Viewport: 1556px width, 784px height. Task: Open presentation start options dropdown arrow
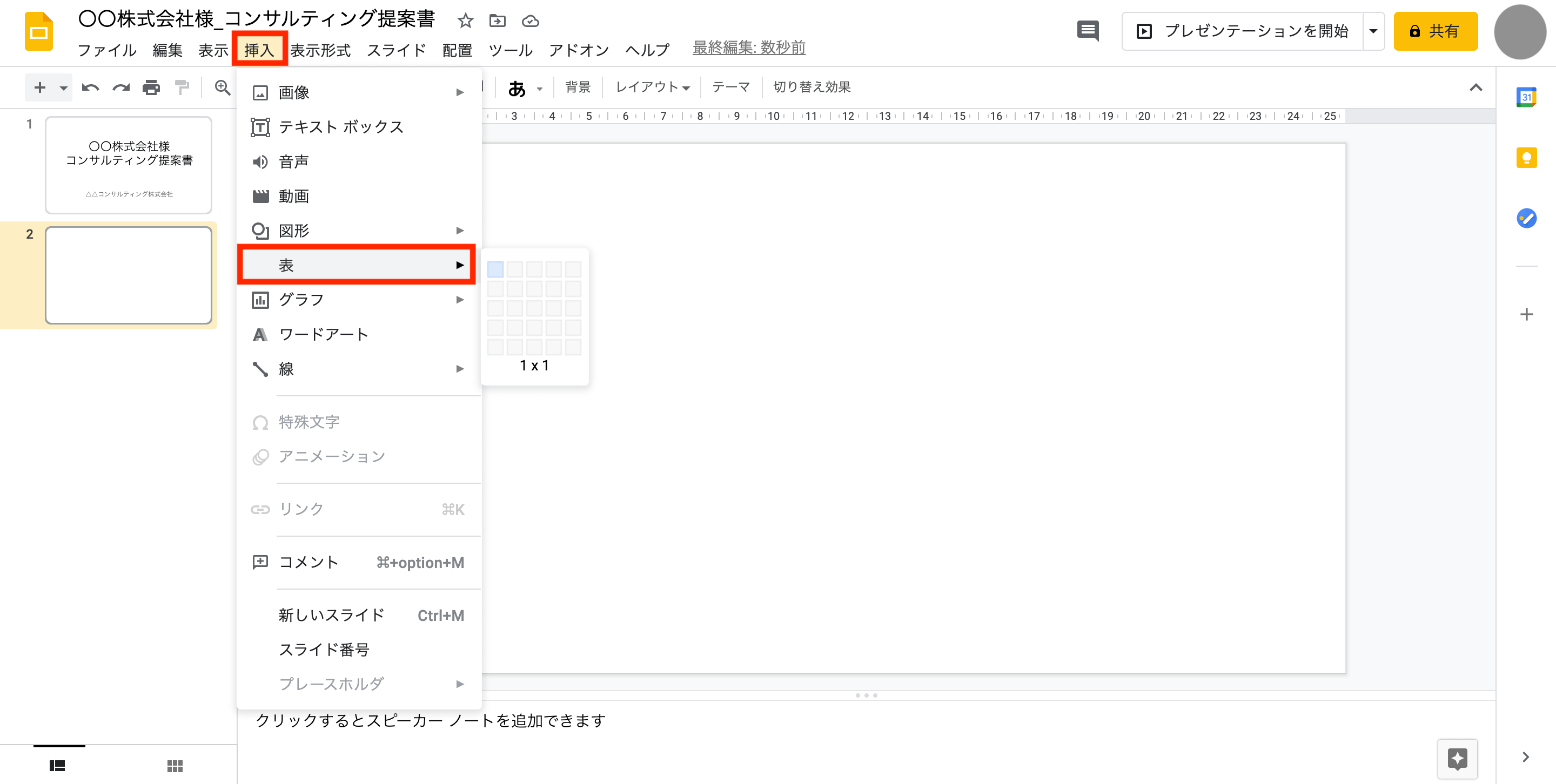click(x=1373, y=31)
